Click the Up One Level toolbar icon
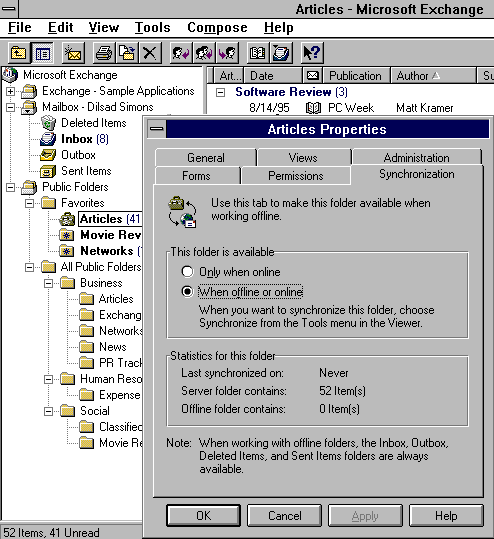 coord(19,53)
